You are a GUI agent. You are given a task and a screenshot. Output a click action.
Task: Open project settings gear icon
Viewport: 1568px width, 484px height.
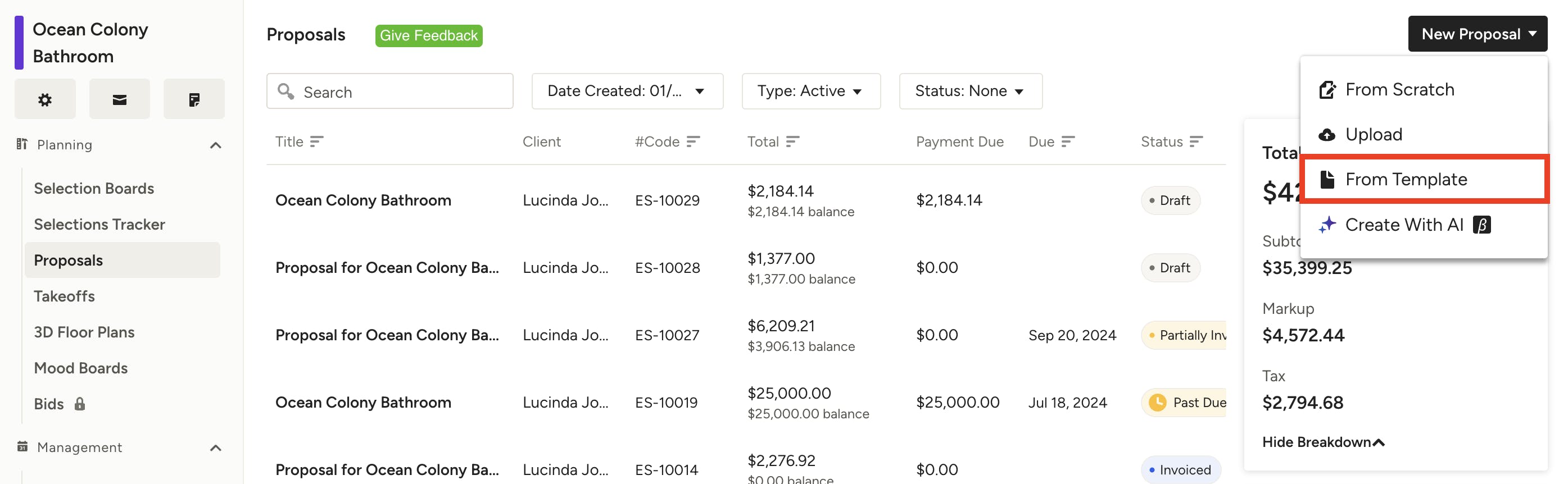[45, 99]
